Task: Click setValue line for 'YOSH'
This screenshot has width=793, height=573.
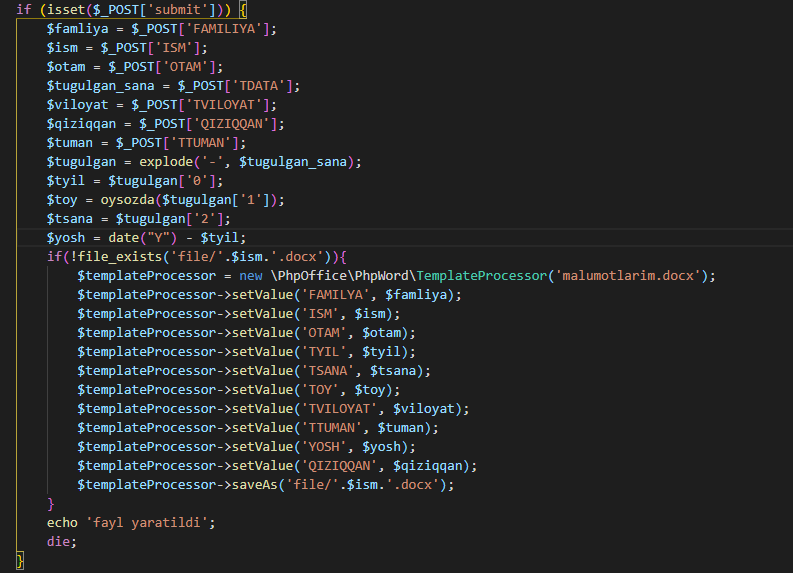Action: pos(246,447)
